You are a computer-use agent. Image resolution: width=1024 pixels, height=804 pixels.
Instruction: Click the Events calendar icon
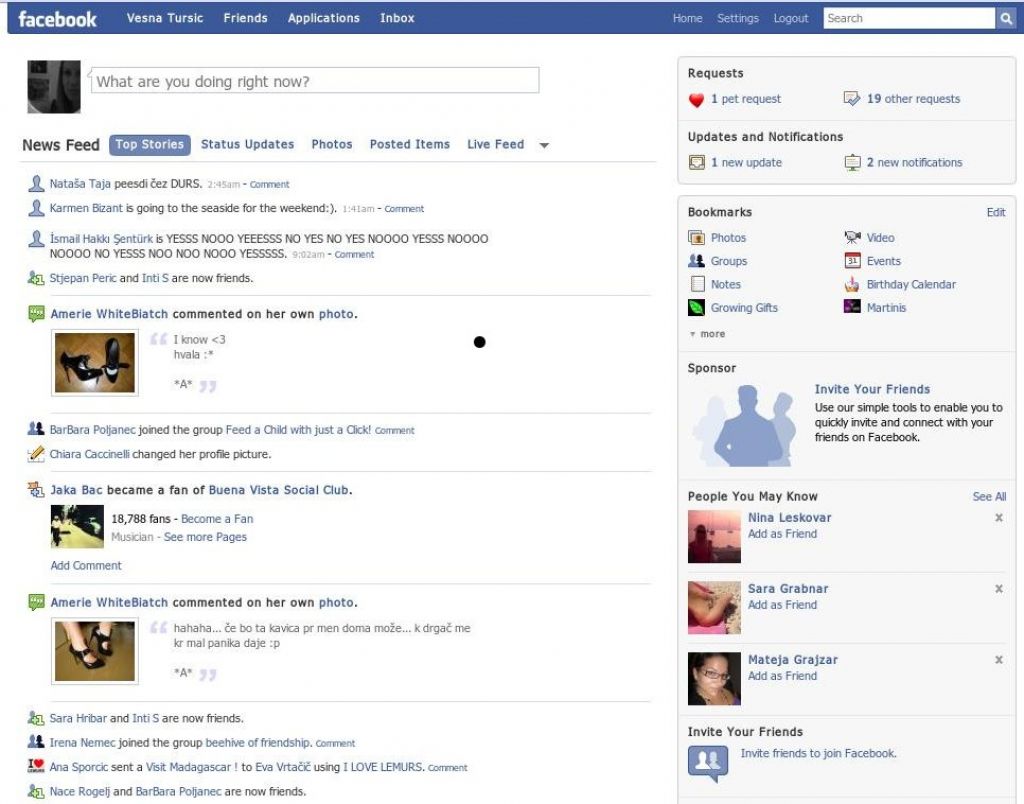(852, 261)
